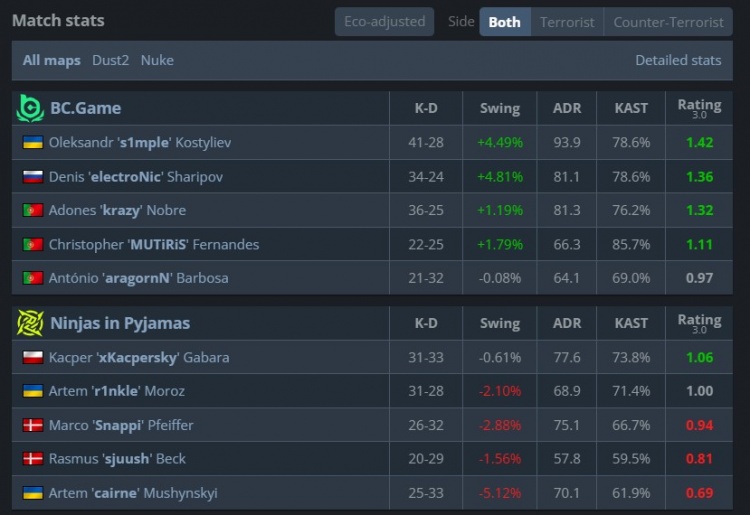Click the Russian flag next to electroNic

pos(32,177)
